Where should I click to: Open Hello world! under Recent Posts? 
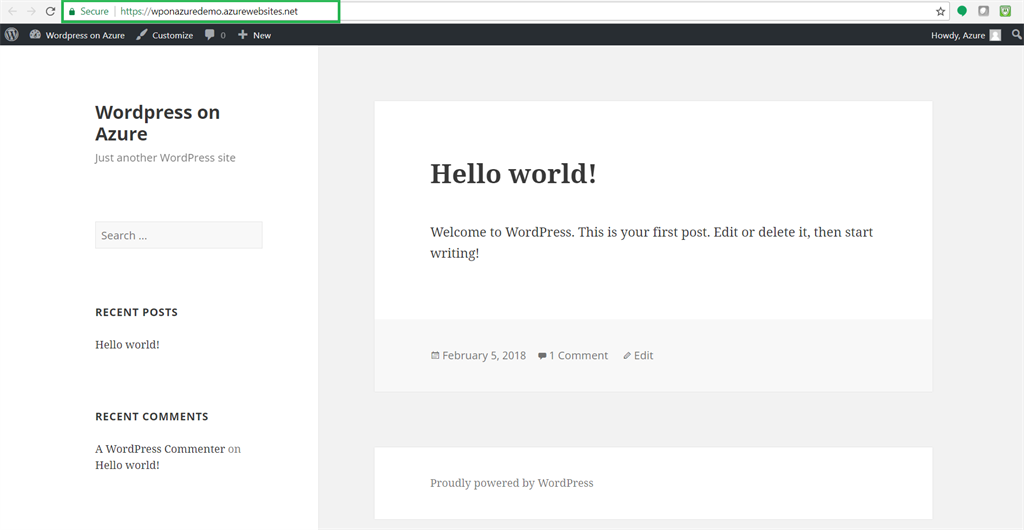pos(127,345)
